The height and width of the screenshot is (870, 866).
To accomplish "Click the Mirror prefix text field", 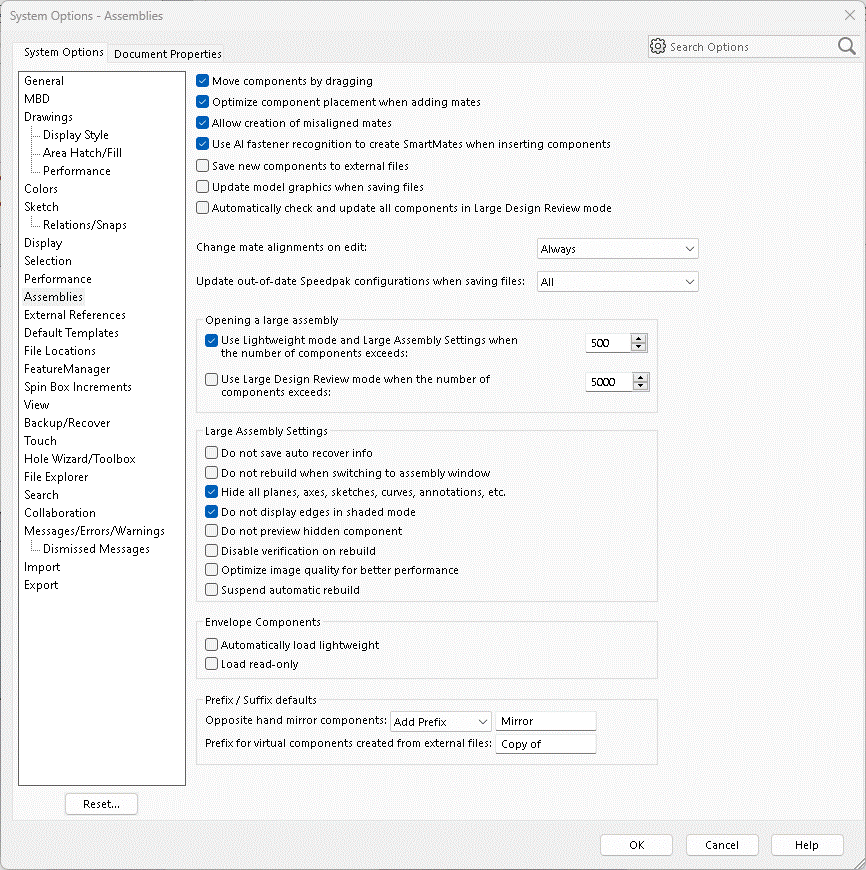I will tap(546, 721).
